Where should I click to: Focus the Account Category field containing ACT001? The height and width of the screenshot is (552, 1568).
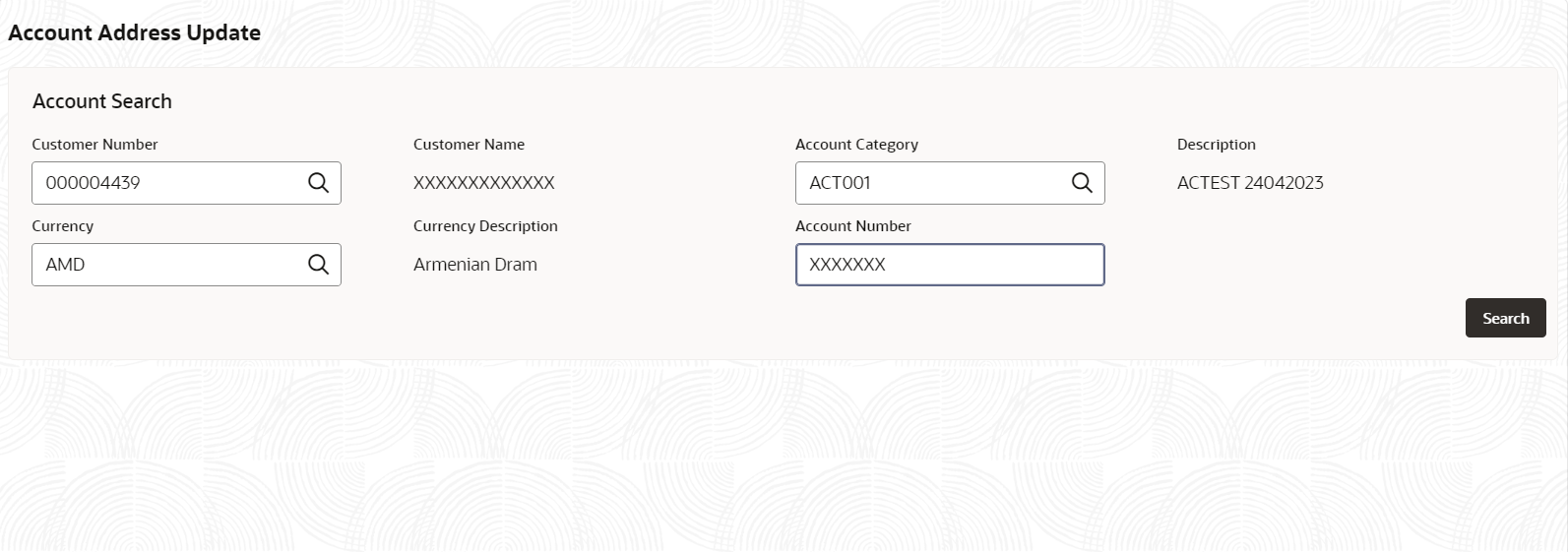(x=950, y=183)
